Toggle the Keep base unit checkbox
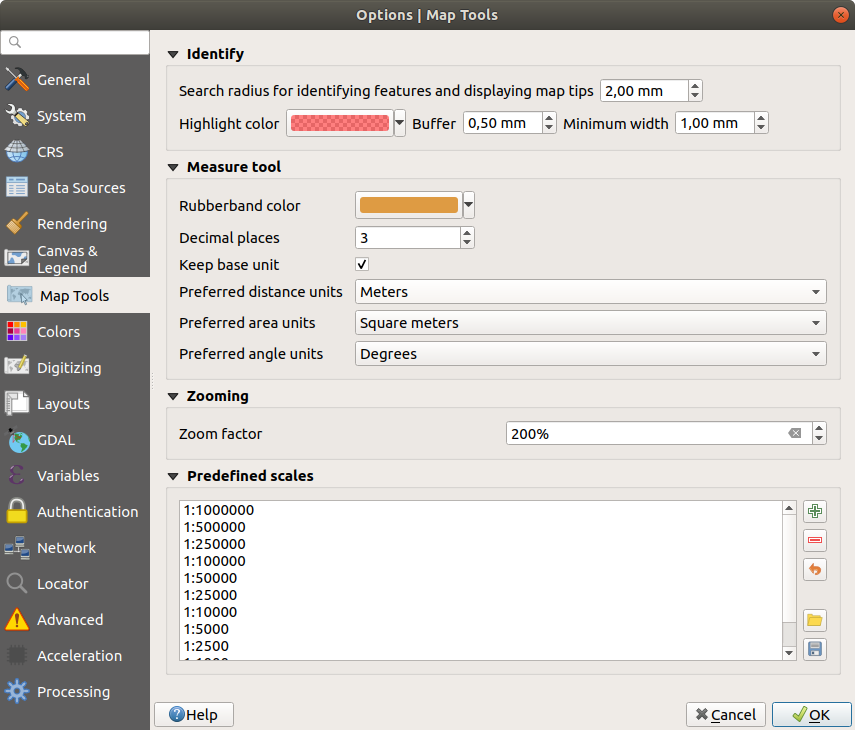The image size is (855, 730). [x=360, y=264]
